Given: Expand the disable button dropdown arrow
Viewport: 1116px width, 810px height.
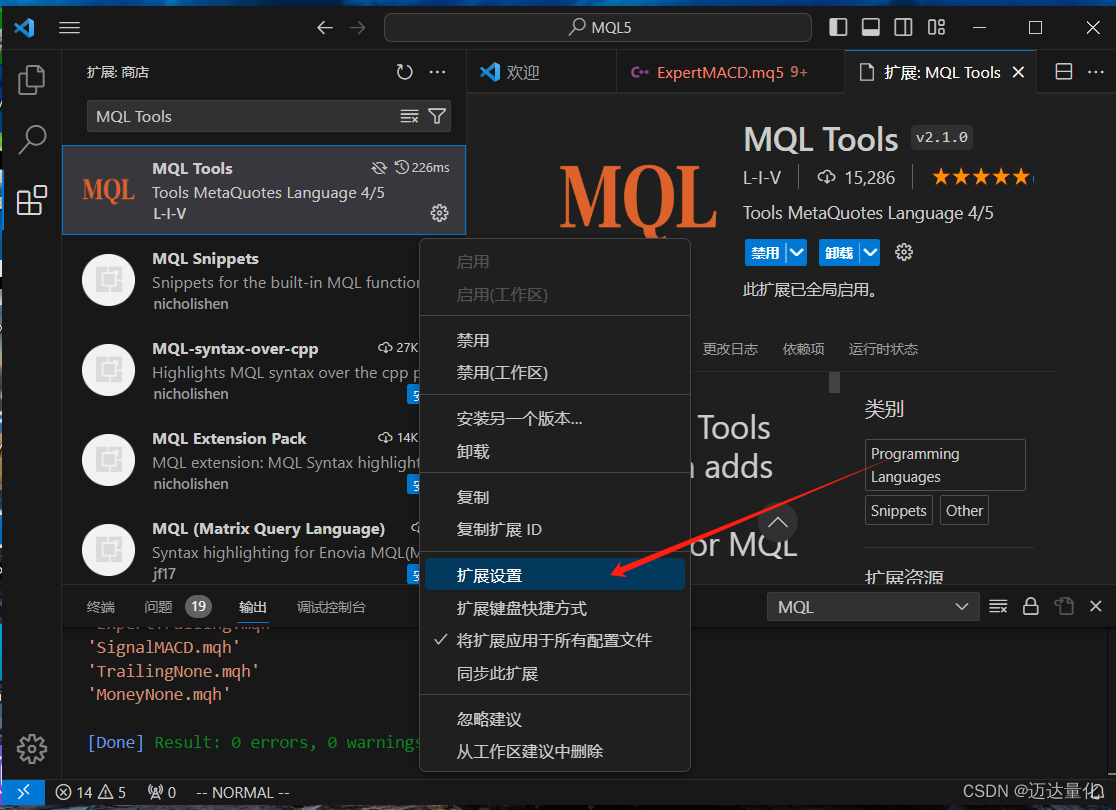Looking at the screenshot, I should 797,253.
